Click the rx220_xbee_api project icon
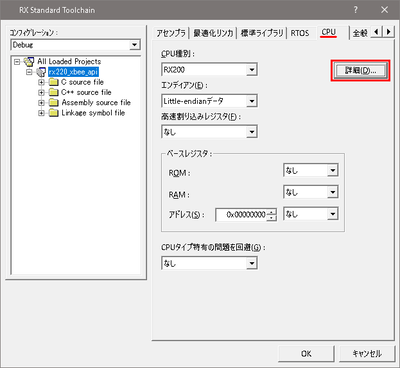Viewport: 400px width, 368px height. coord(41,72)
